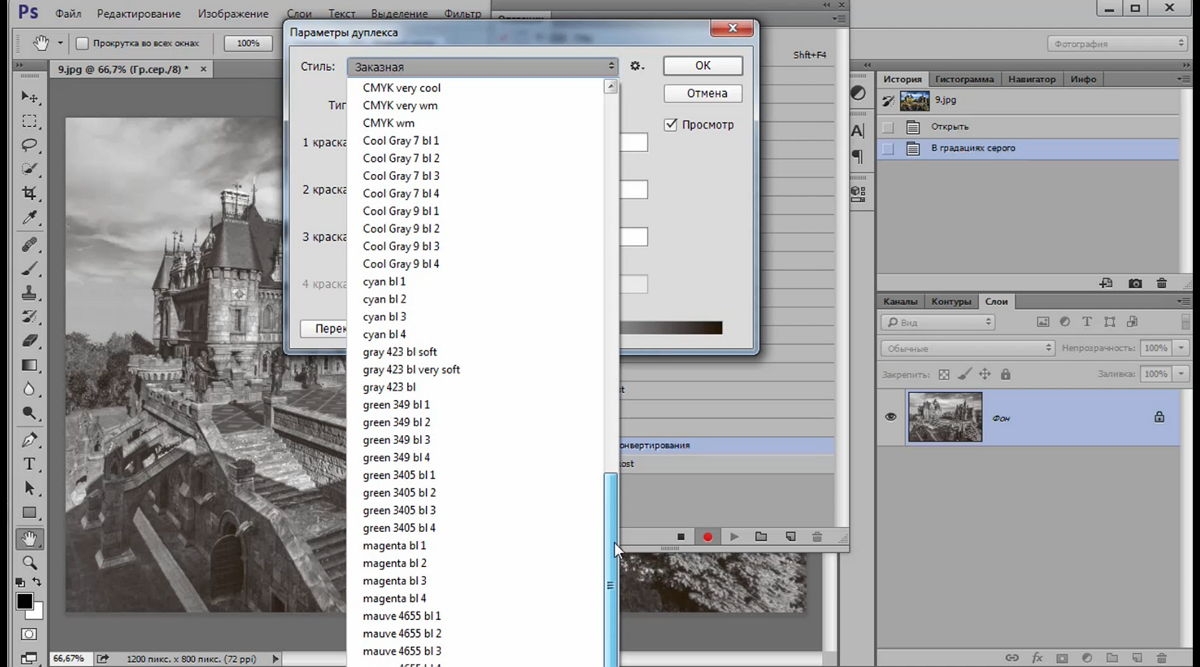Select the Dodge tool

(30, 413)
